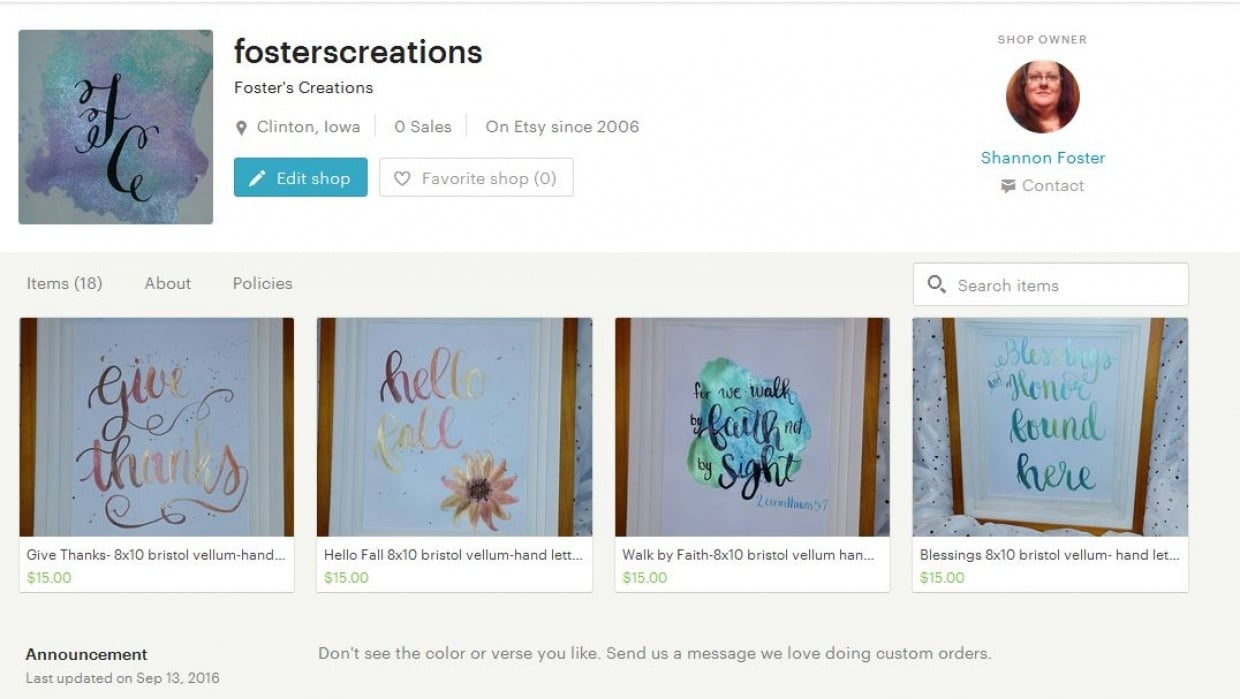
Task: Switch to the About tab
Action: click(x=166, y=283)
